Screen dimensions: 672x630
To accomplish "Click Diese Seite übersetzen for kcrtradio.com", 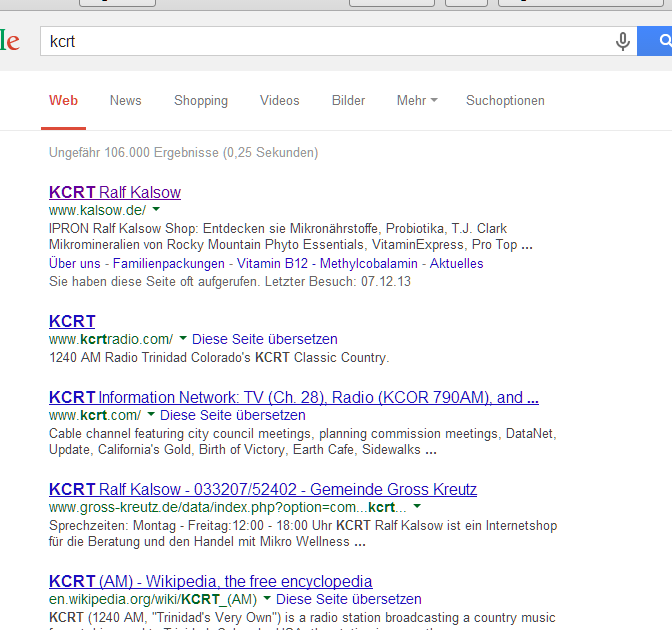I will [x=264, y=339].
